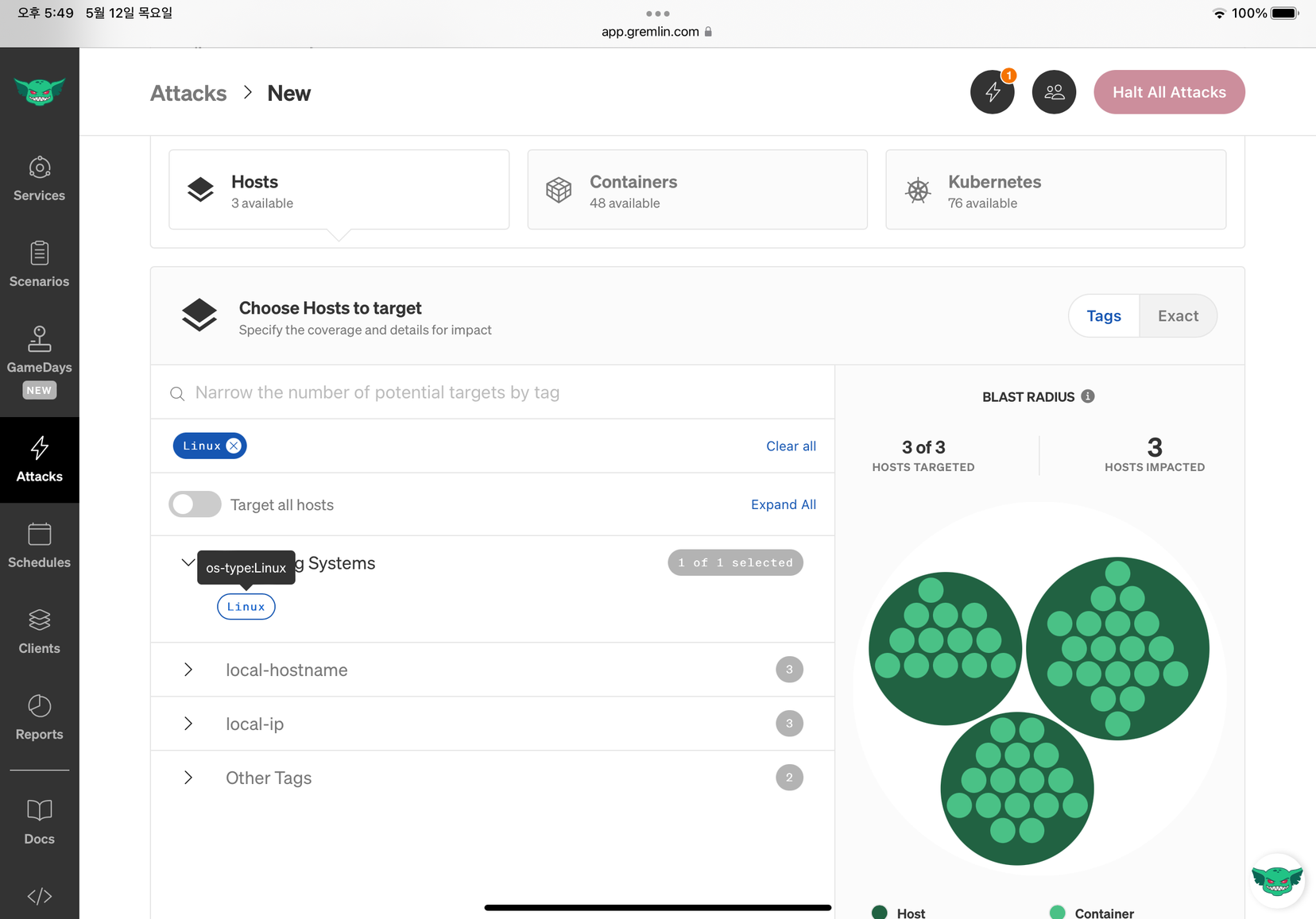Click the local-ip count badge 3
Image resolution: width=1316 pixels, height=919 pixels.
[789, 724]
